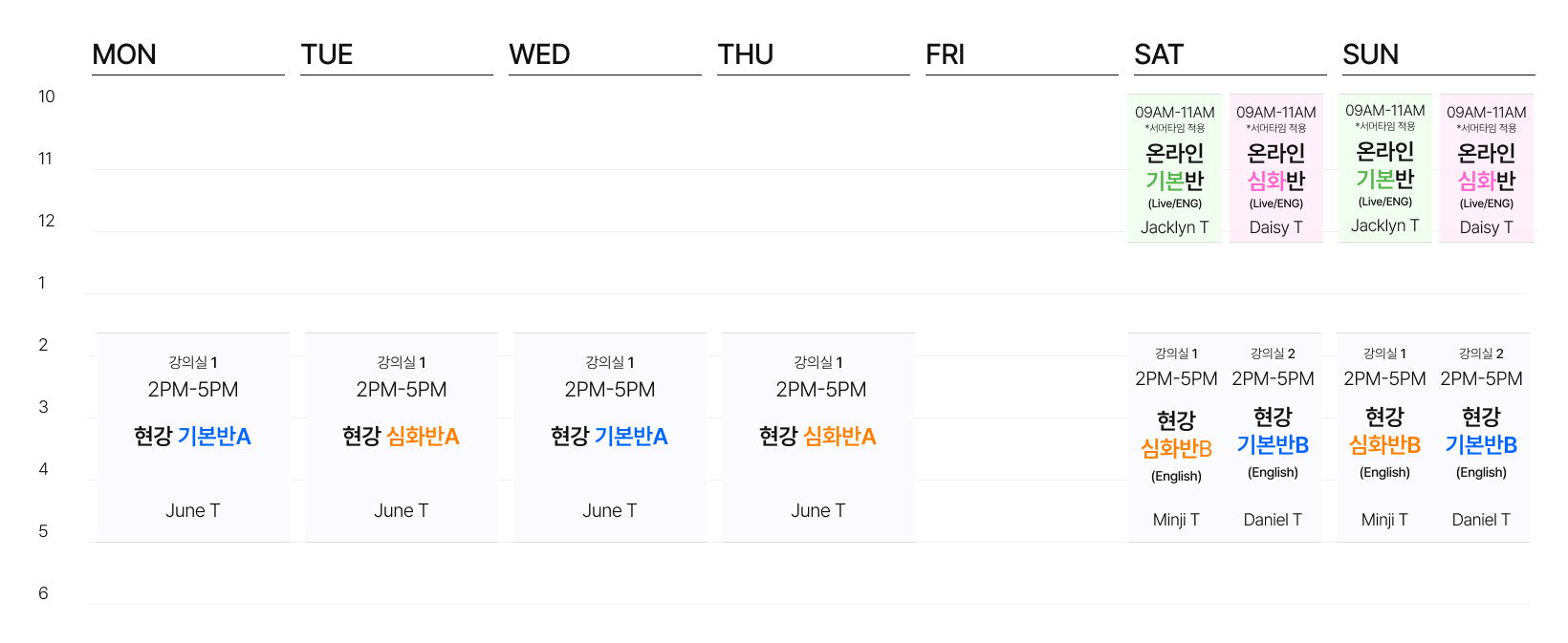Image resolution: width=1568 pixels, height=643 pixels.
Task: Select Sunday 강의실 2 기본반B Daniel T class
Action: [x=1481, y=438]
